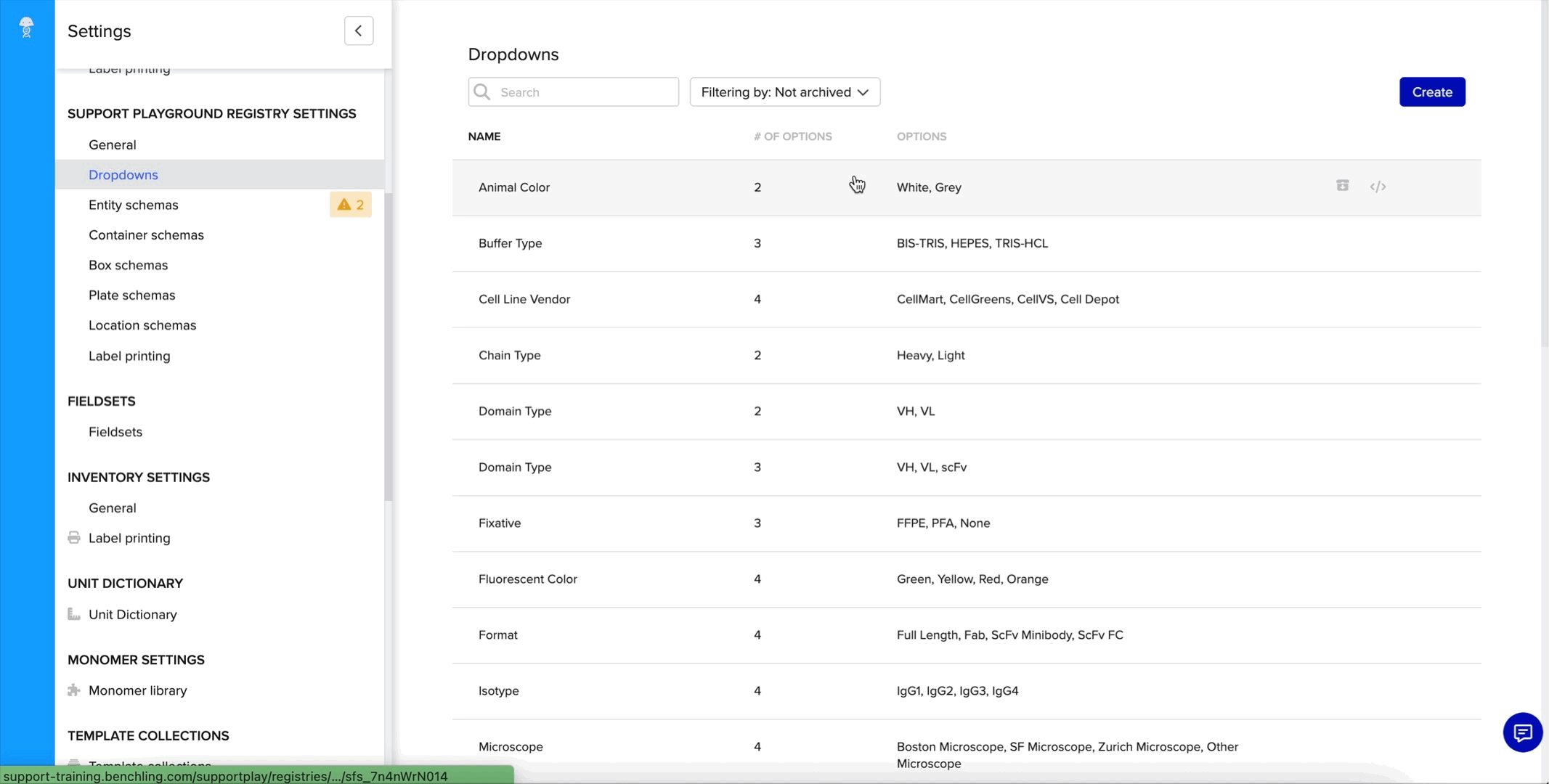Click the magnifying glass search icon
Image resolution: width=1549 pixels, height=784 pixels.
click(482, 92)
